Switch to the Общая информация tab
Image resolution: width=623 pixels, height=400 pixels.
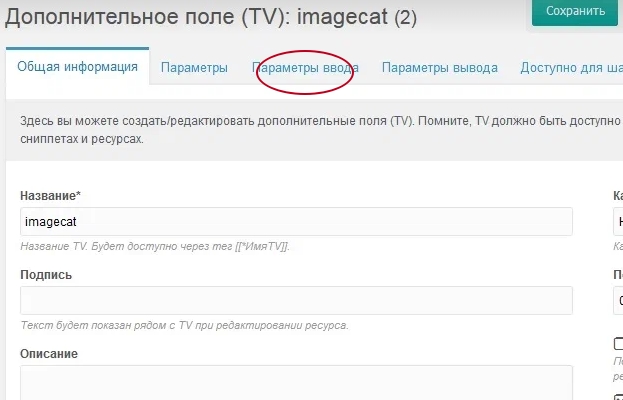point(77,68)
